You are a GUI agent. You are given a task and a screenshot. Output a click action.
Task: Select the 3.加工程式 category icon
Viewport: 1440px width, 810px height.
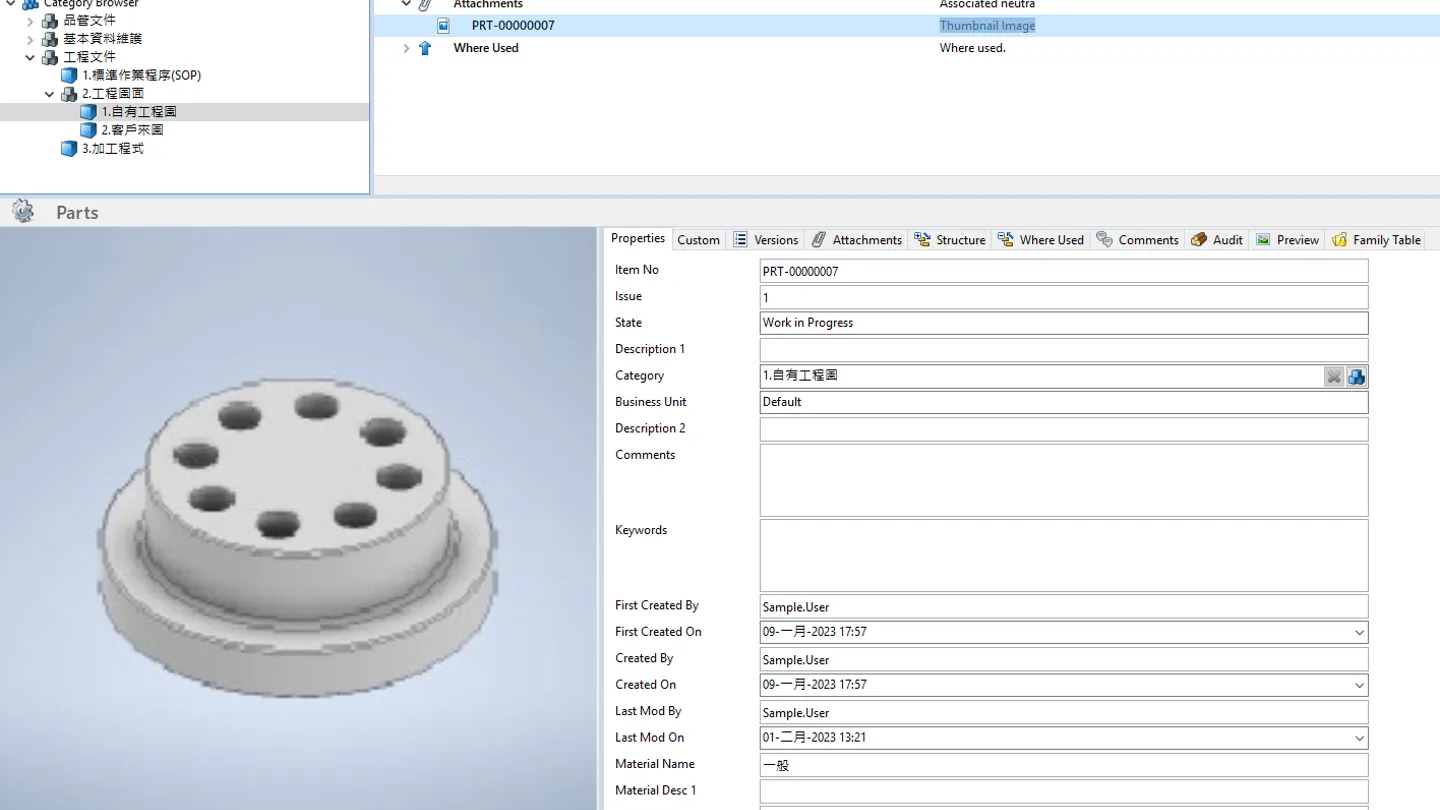point(68,149)
